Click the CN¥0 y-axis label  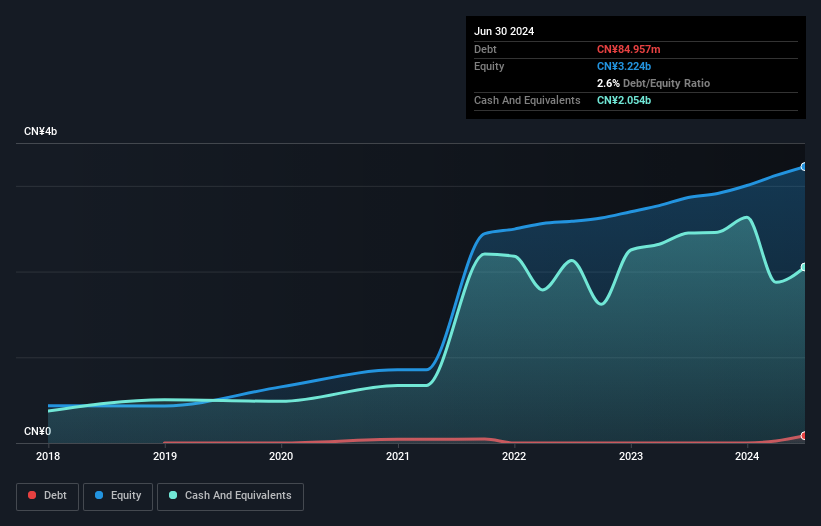pyautogui.click(x=38, y=431)
